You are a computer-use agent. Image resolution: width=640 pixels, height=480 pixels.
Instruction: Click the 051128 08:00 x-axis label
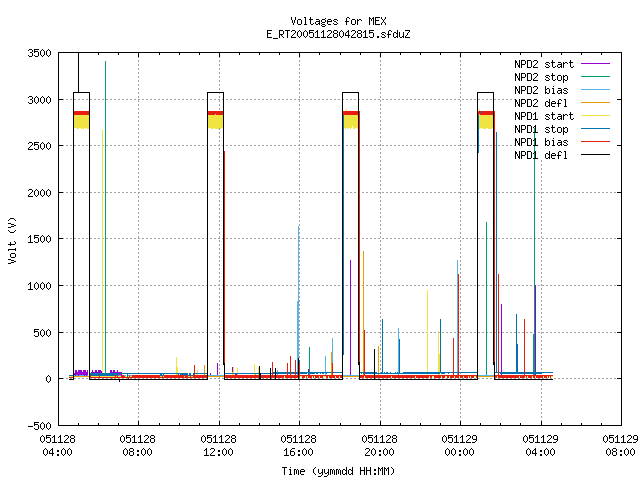(x=138, y=446)
